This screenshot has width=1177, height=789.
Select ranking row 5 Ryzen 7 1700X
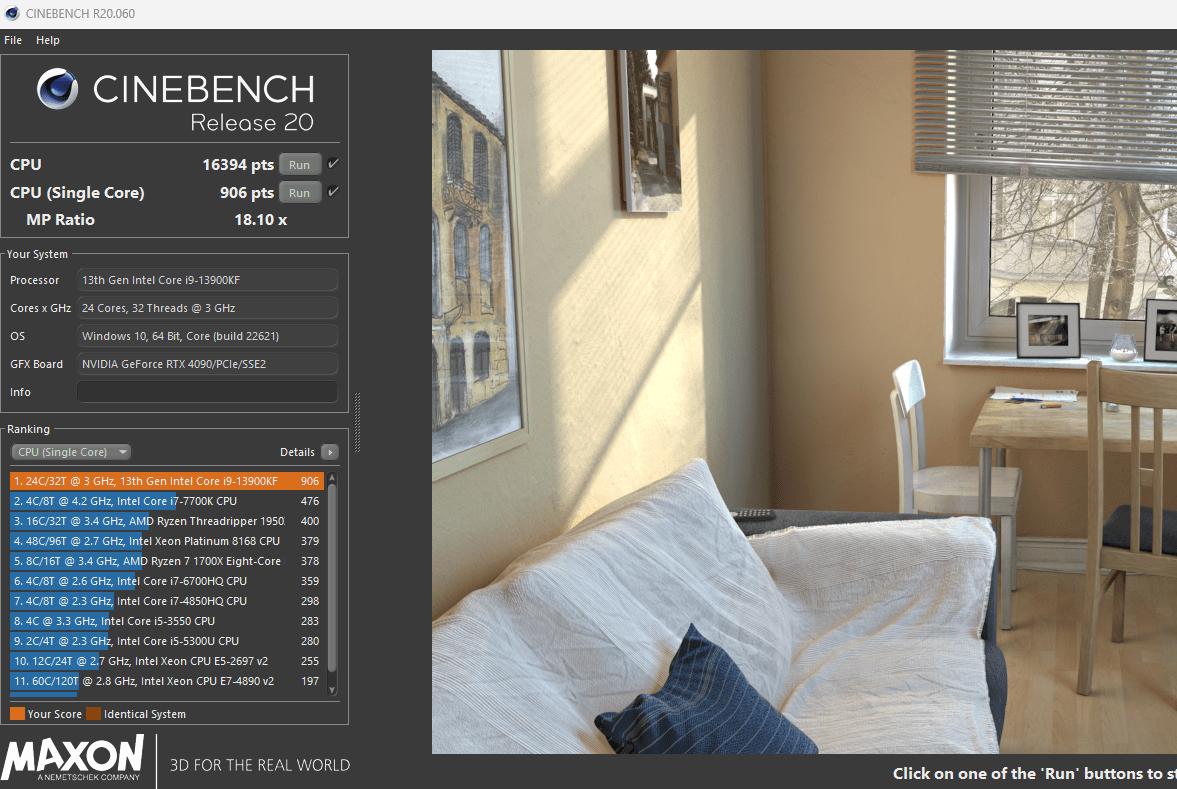coord(167,561)
